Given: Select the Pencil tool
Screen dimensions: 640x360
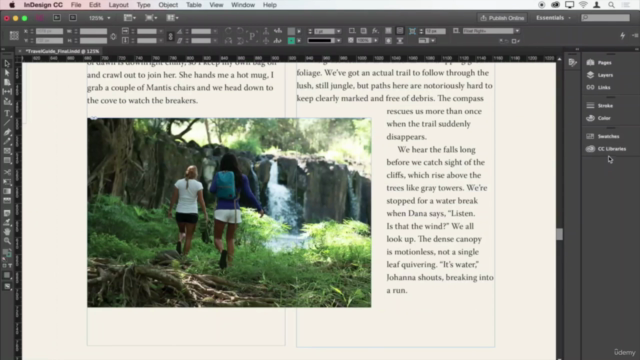Looking at the screenshot, I should 7,142.
